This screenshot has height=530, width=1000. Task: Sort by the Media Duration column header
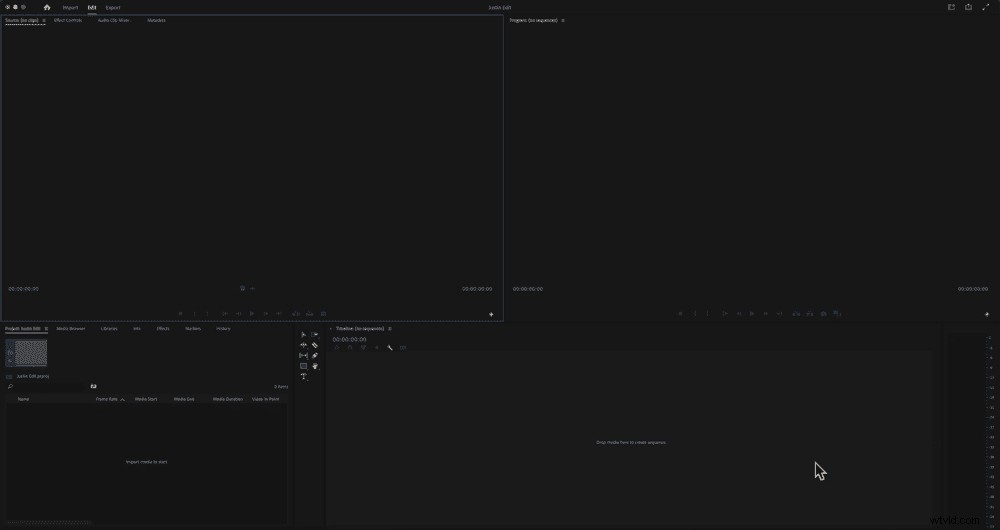228,399
